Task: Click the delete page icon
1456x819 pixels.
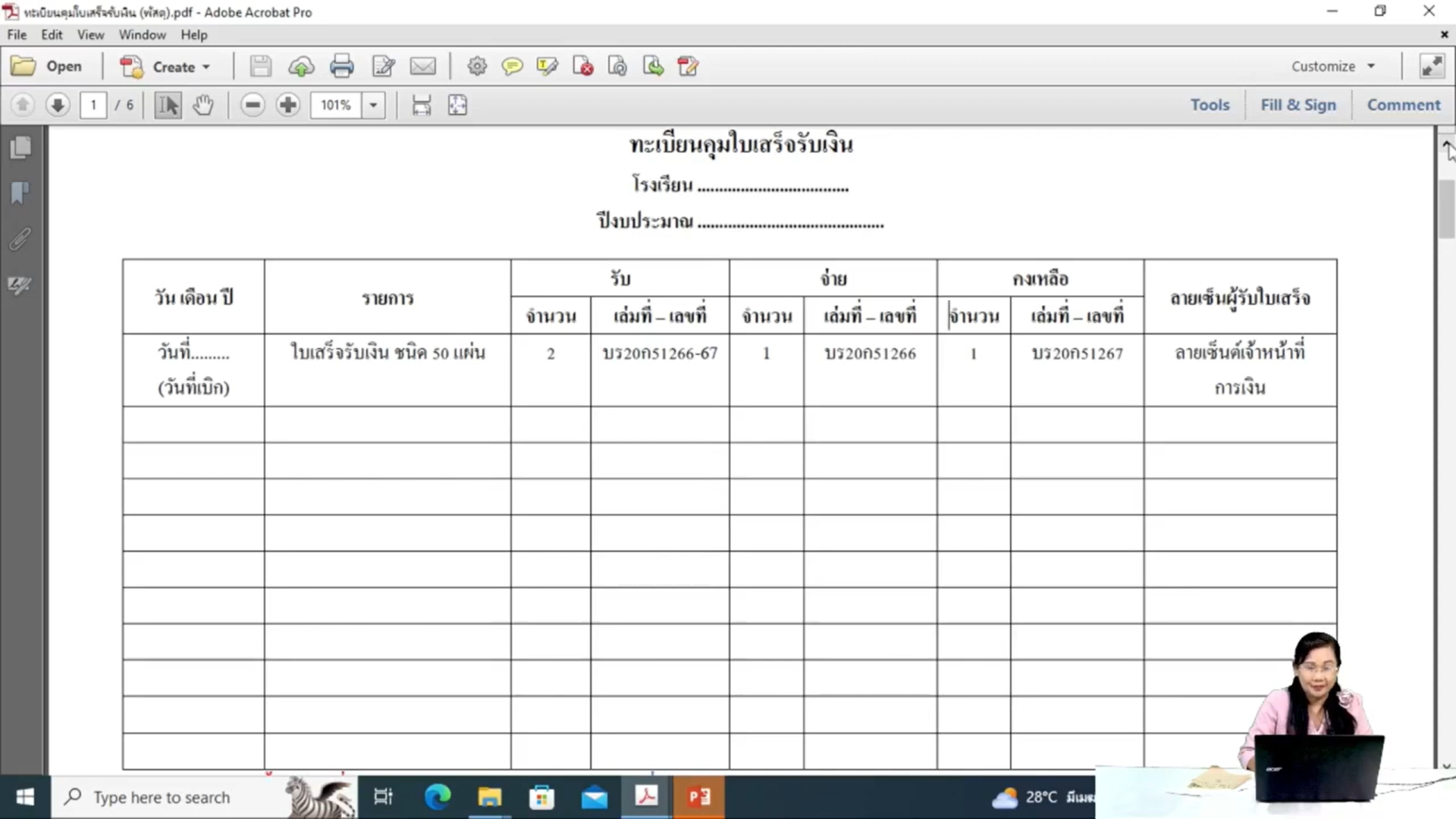Action: (x=582, y=67)
